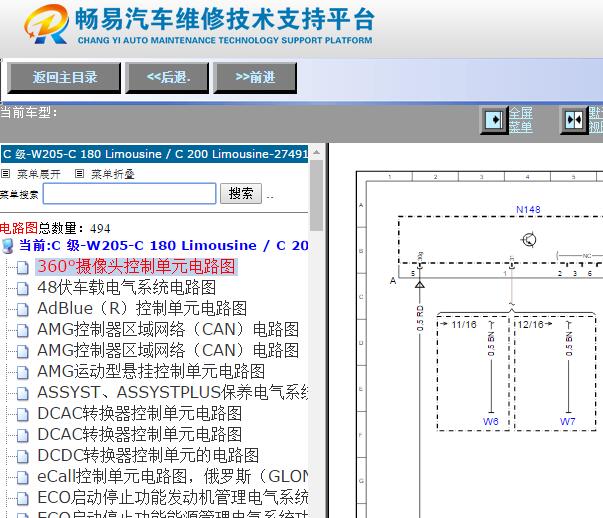Focus the 菜单搜索 input field
Screen dimensions: 603x518
[130, 193]
